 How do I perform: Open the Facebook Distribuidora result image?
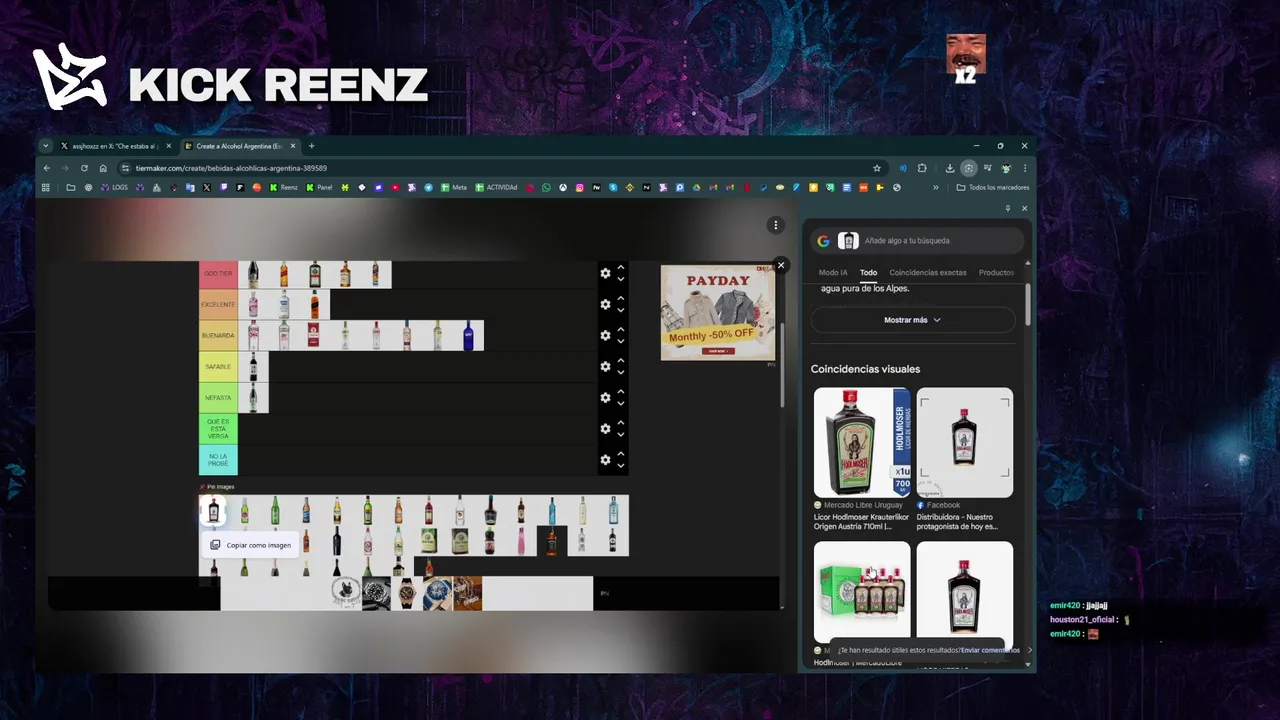[x=965, y=442]
